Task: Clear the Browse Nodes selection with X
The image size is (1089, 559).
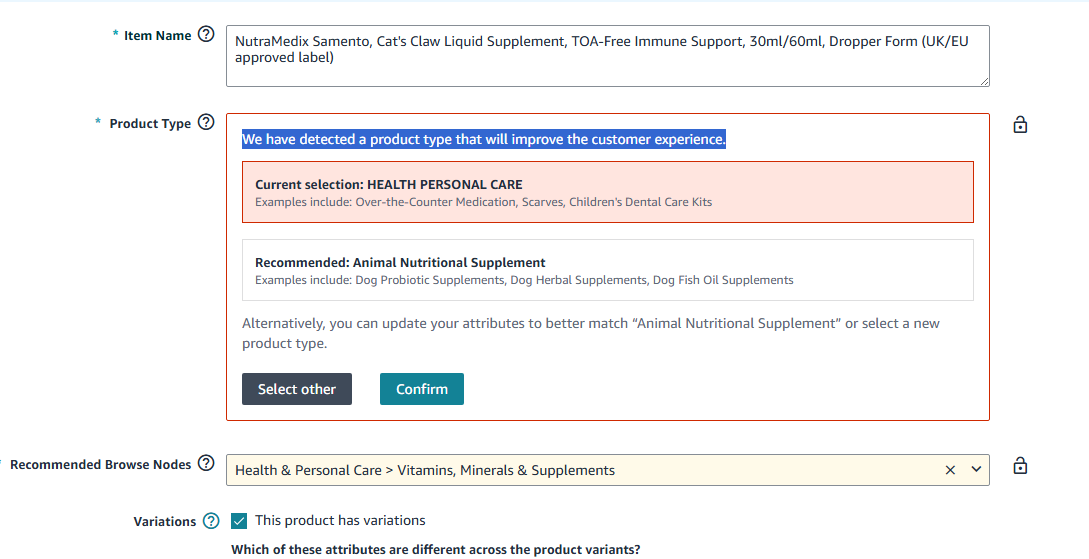Action: 950,470
